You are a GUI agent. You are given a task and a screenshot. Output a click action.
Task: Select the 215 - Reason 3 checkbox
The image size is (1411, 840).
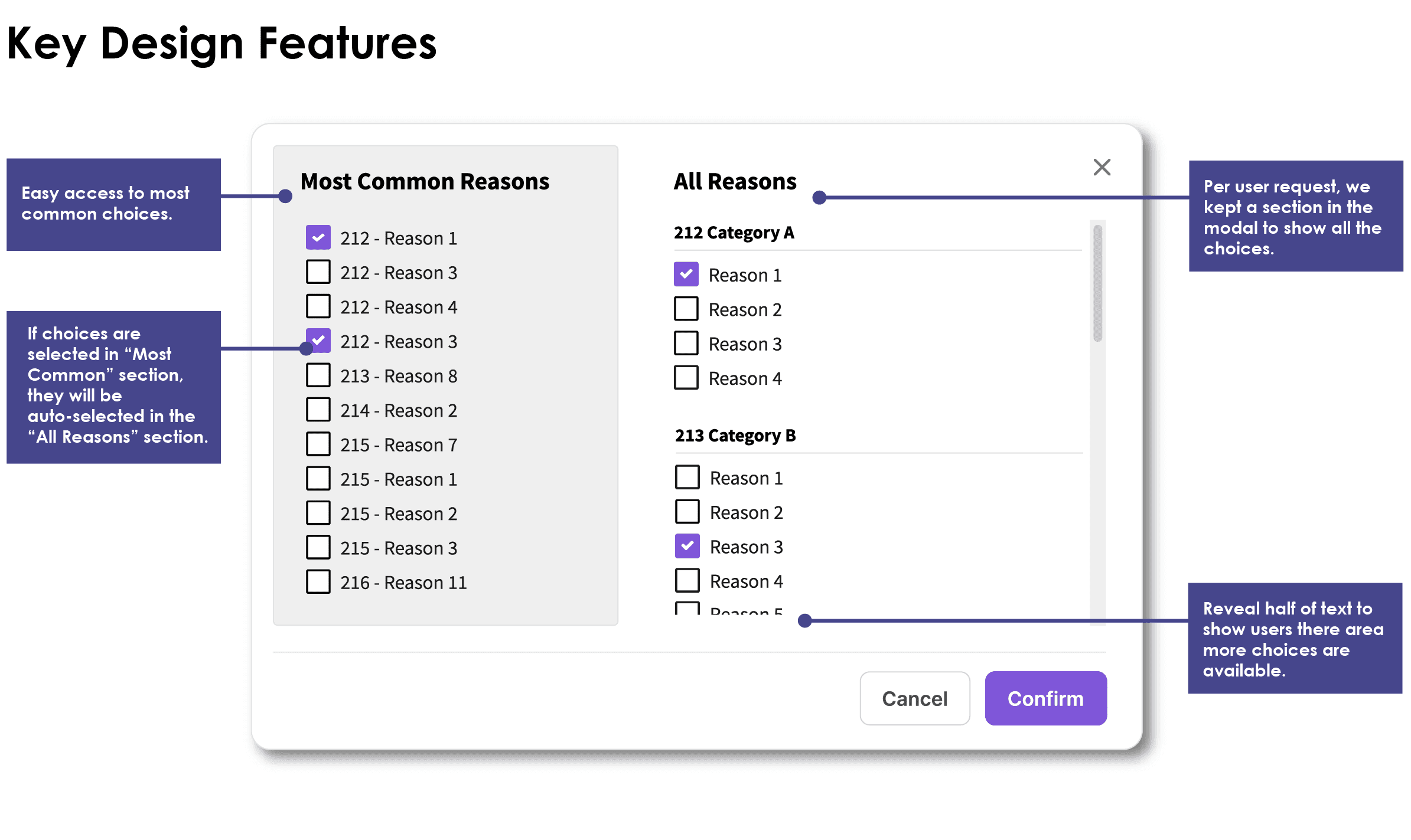pos(318,547)
